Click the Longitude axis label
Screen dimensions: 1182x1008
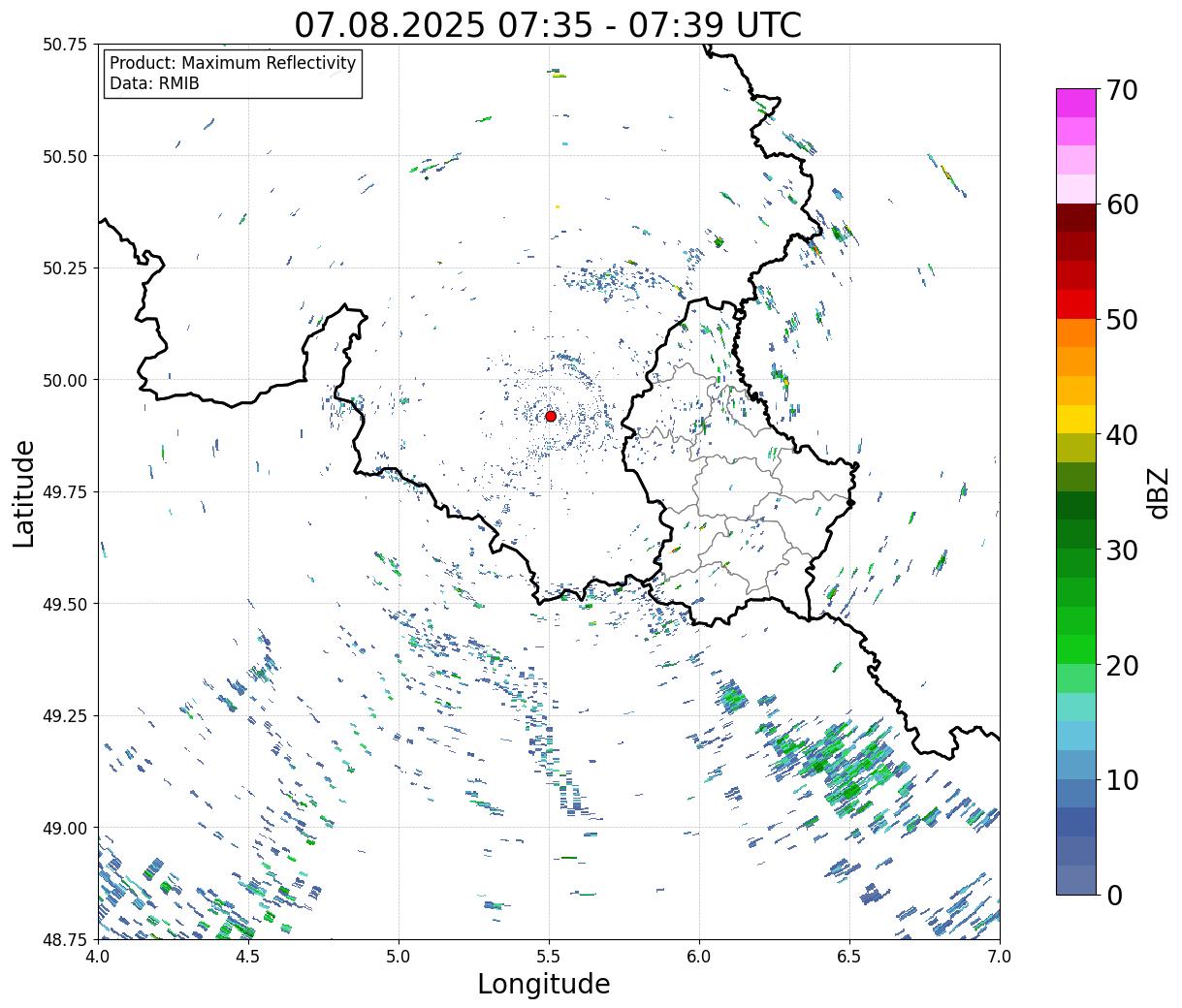tap(544, 984)
